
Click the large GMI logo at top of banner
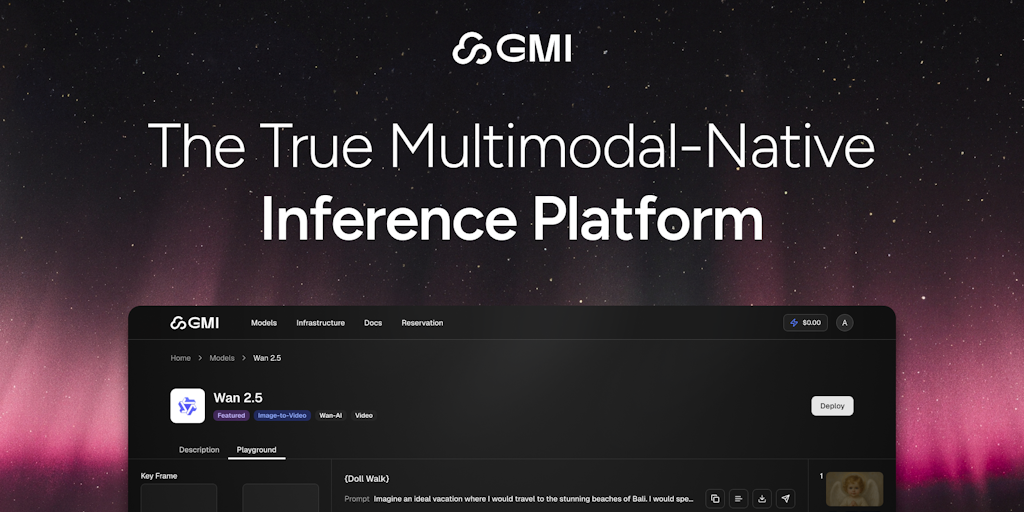512,48
